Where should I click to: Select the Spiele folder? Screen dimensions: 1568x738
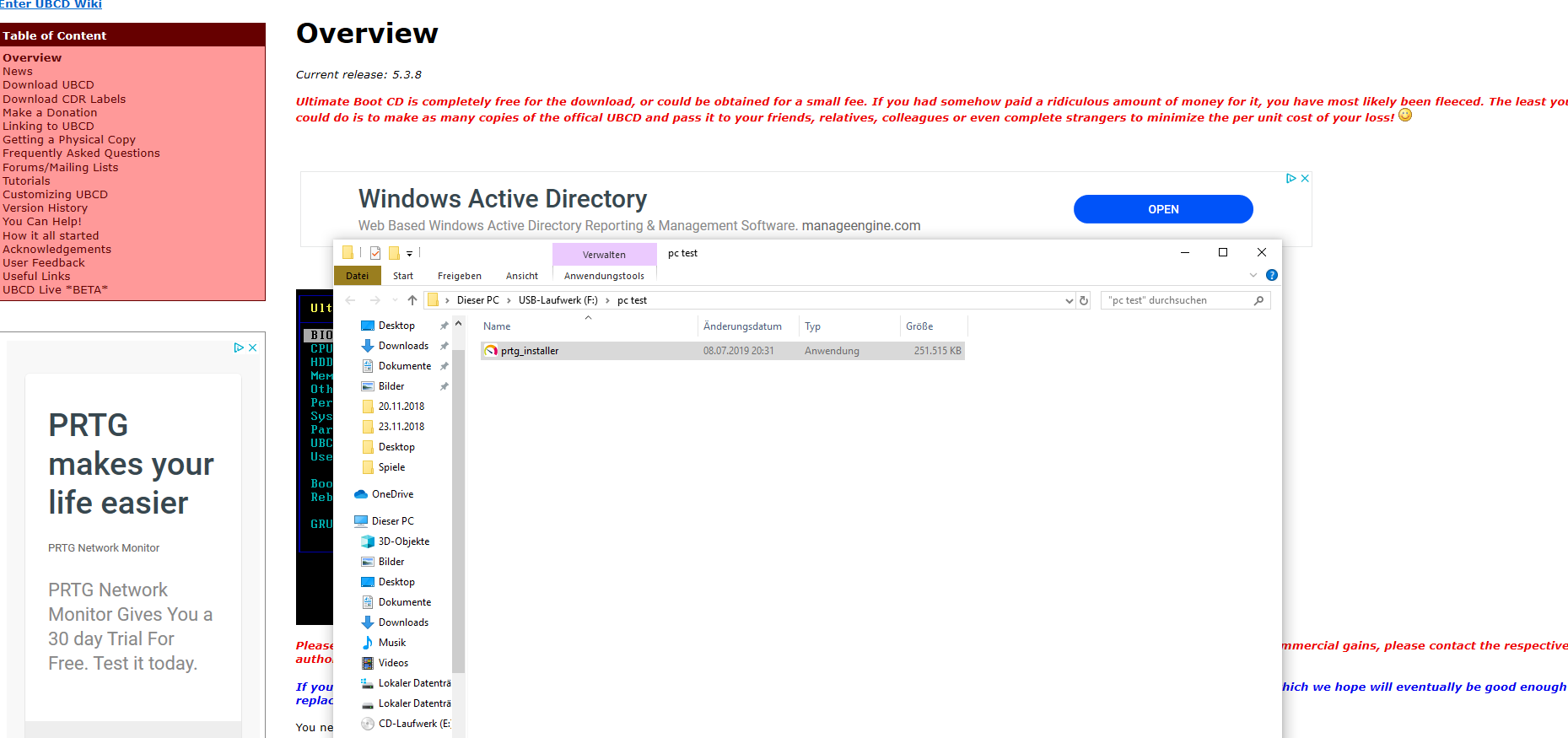pyautogui.click(x=391, y=467)
